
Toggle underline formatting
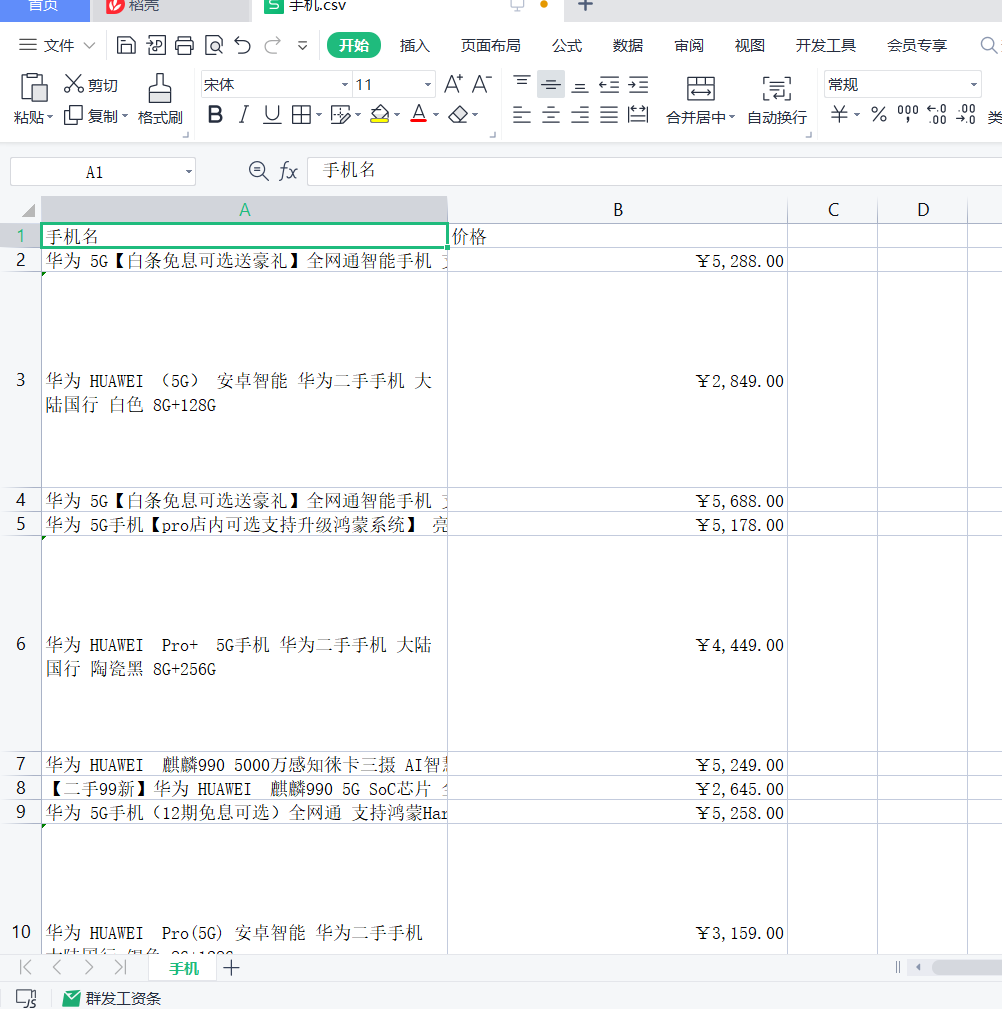click(272, 115)
